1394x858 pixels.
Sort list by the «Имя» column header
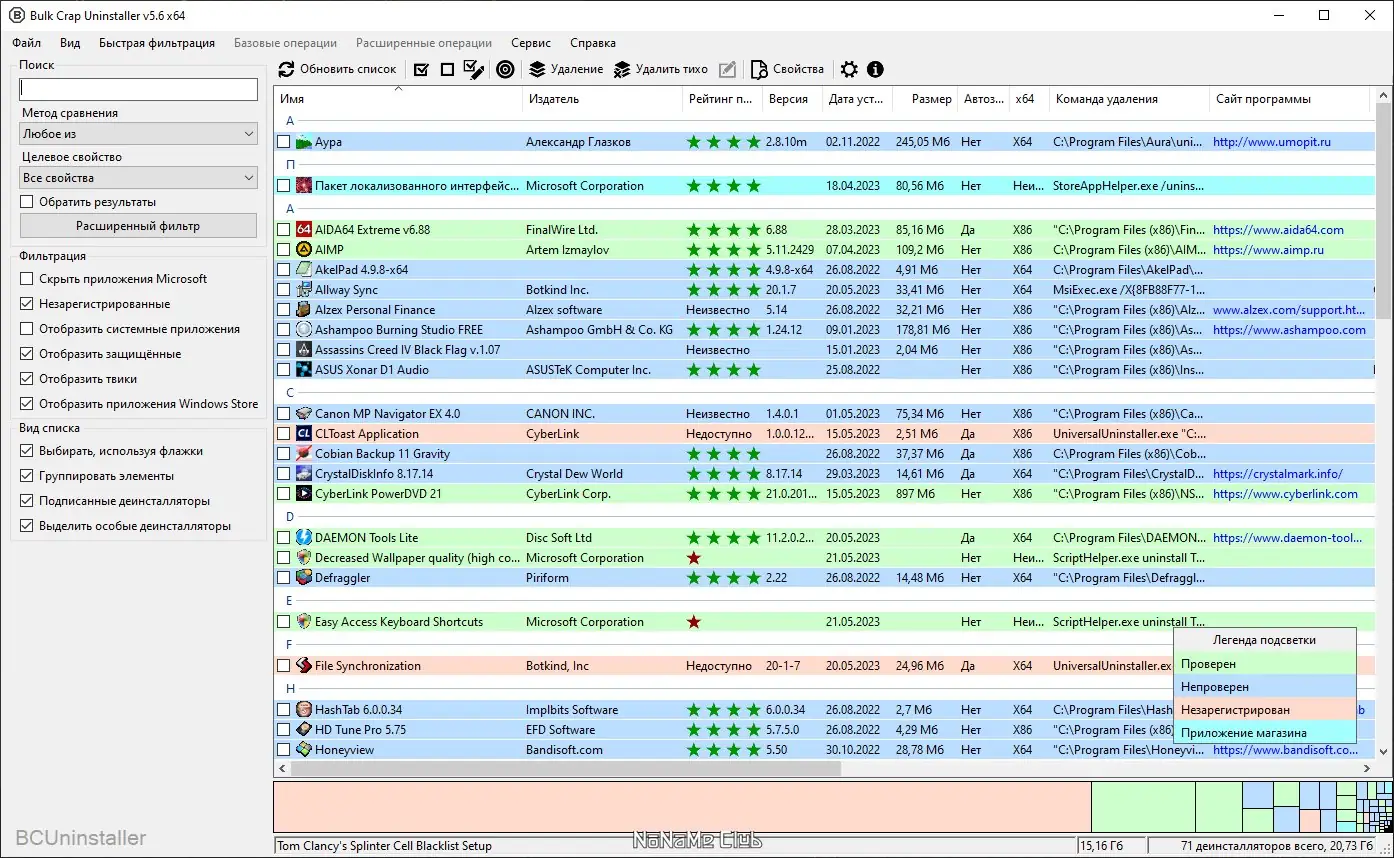(x=398, y=99)
